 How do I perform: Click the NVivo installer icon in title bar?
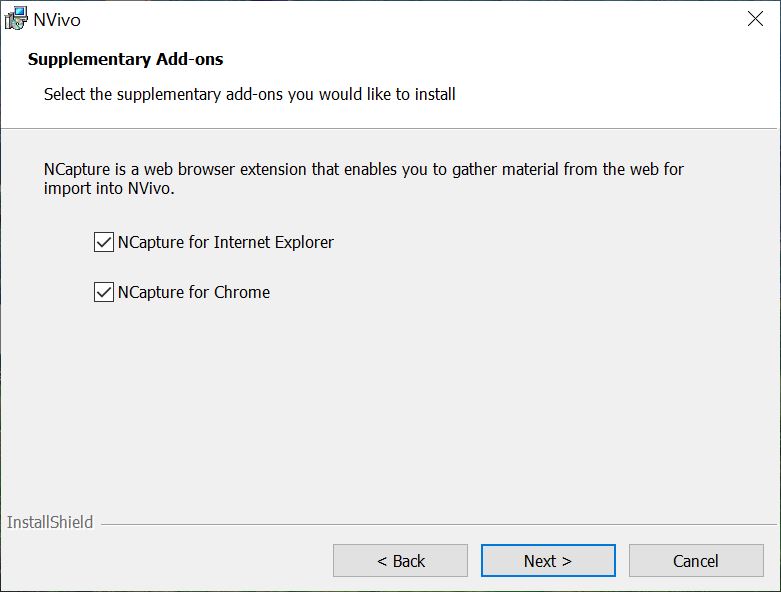click(x=16, y=18)
